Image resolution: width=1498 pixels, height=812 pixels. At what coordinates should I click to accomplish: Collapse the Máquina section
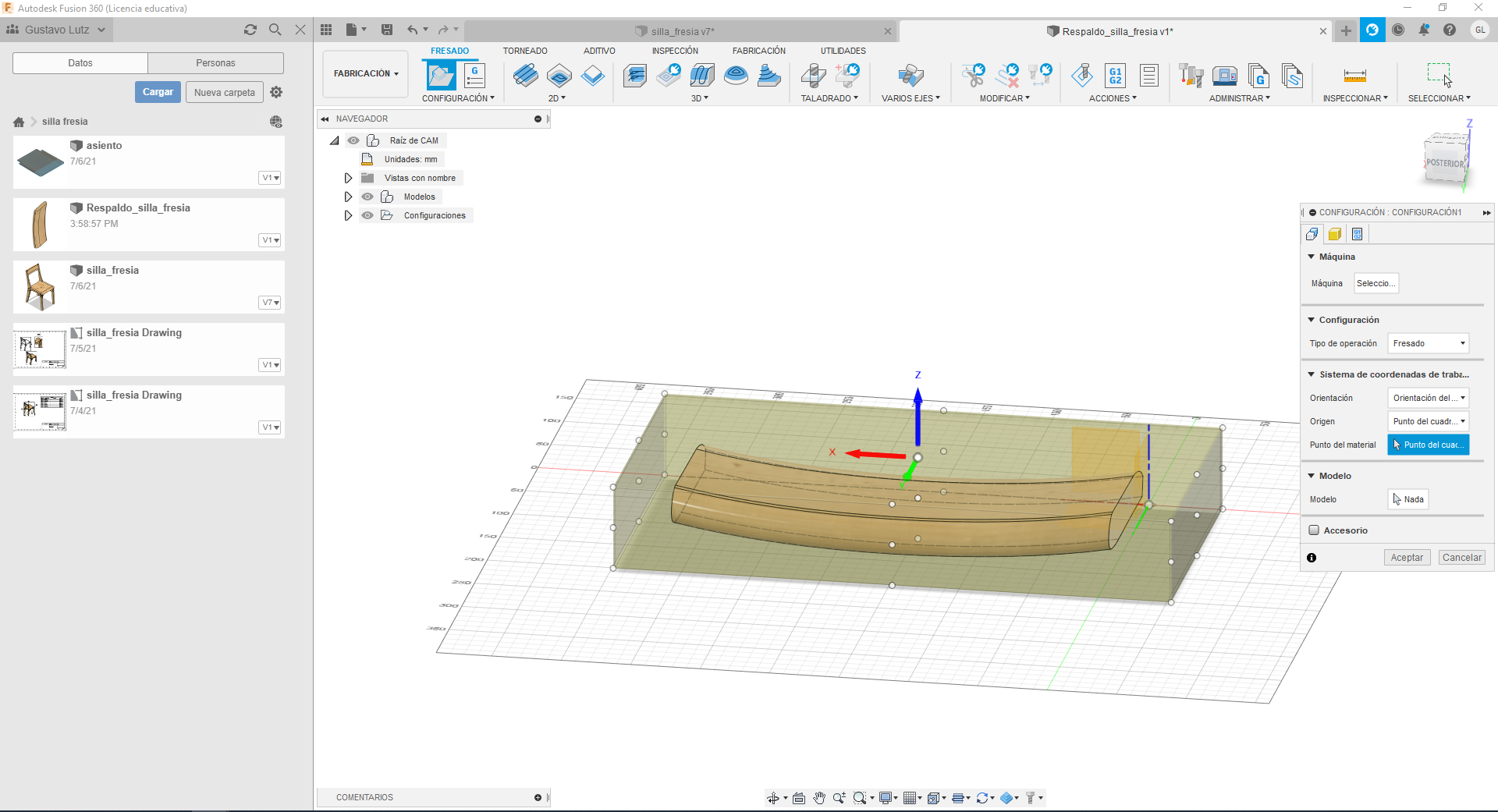click(1312, 257)
